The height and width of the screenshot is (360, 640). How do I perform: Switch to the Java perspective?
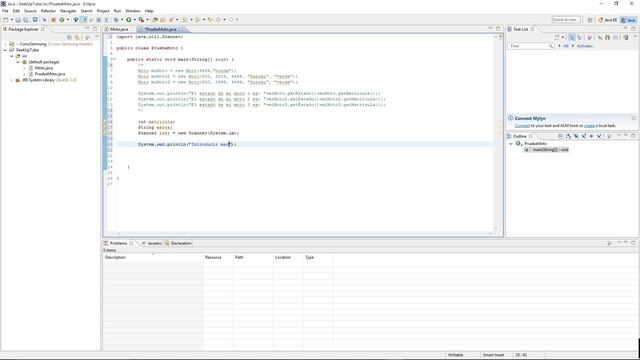[628, 20]
